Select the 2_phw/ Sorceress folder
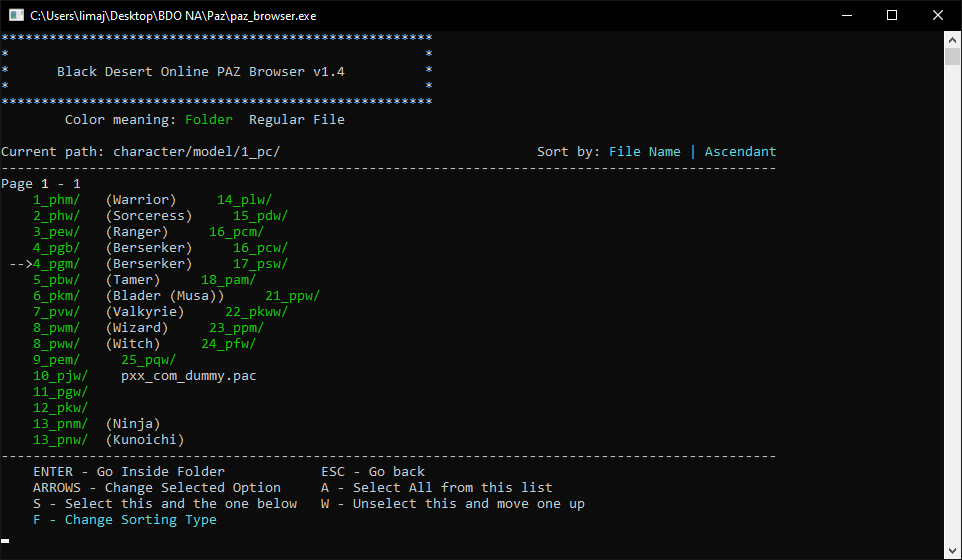962x560 pixels. (57, 216)
